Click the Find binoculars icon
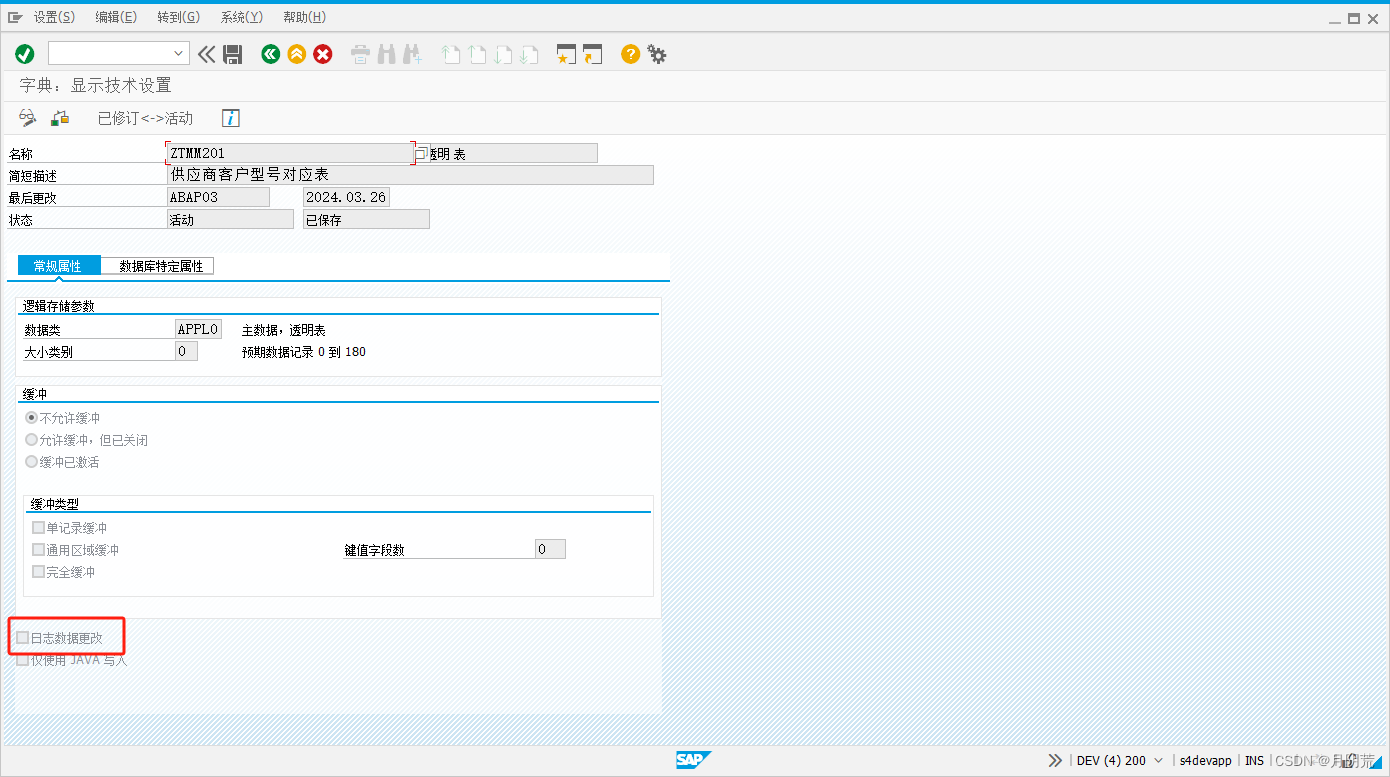The width and height of the screenshot is (1390, 777). coord(386,55)
